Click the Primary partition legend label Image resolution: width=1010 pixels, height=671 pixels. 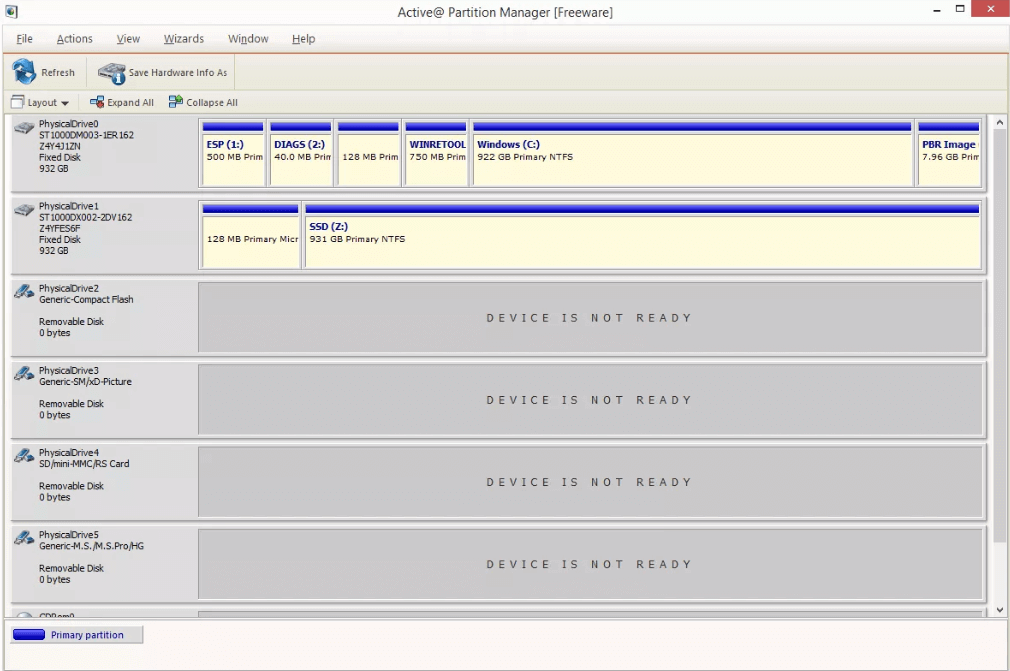coord(87,635)
